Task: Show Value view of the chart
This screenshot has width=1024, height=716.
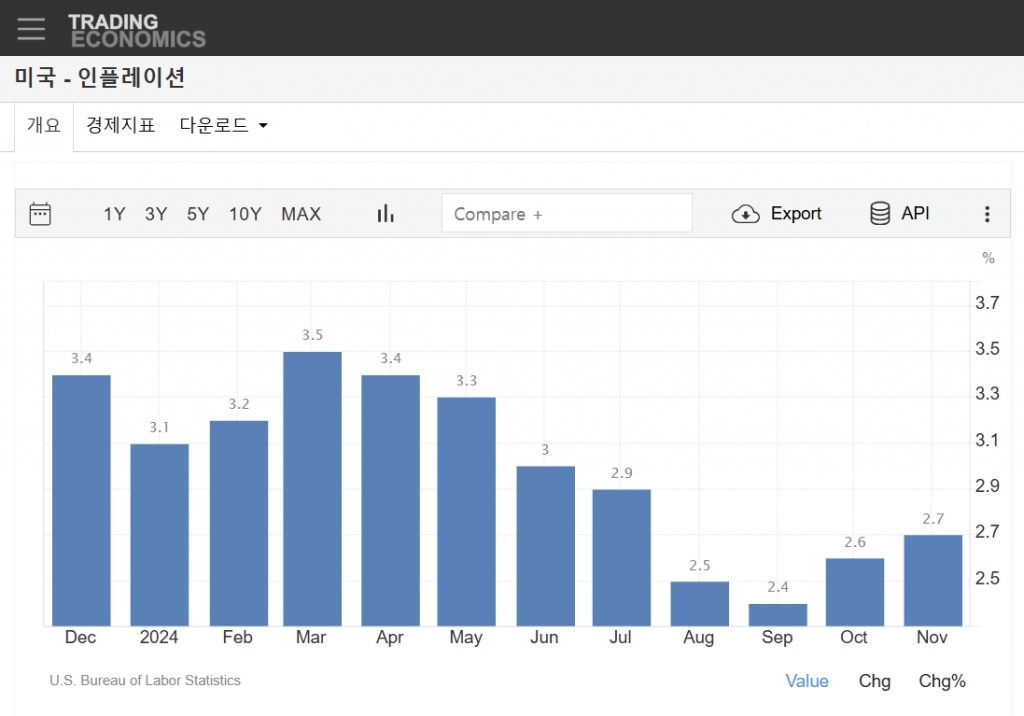Action: pos(806,681)
